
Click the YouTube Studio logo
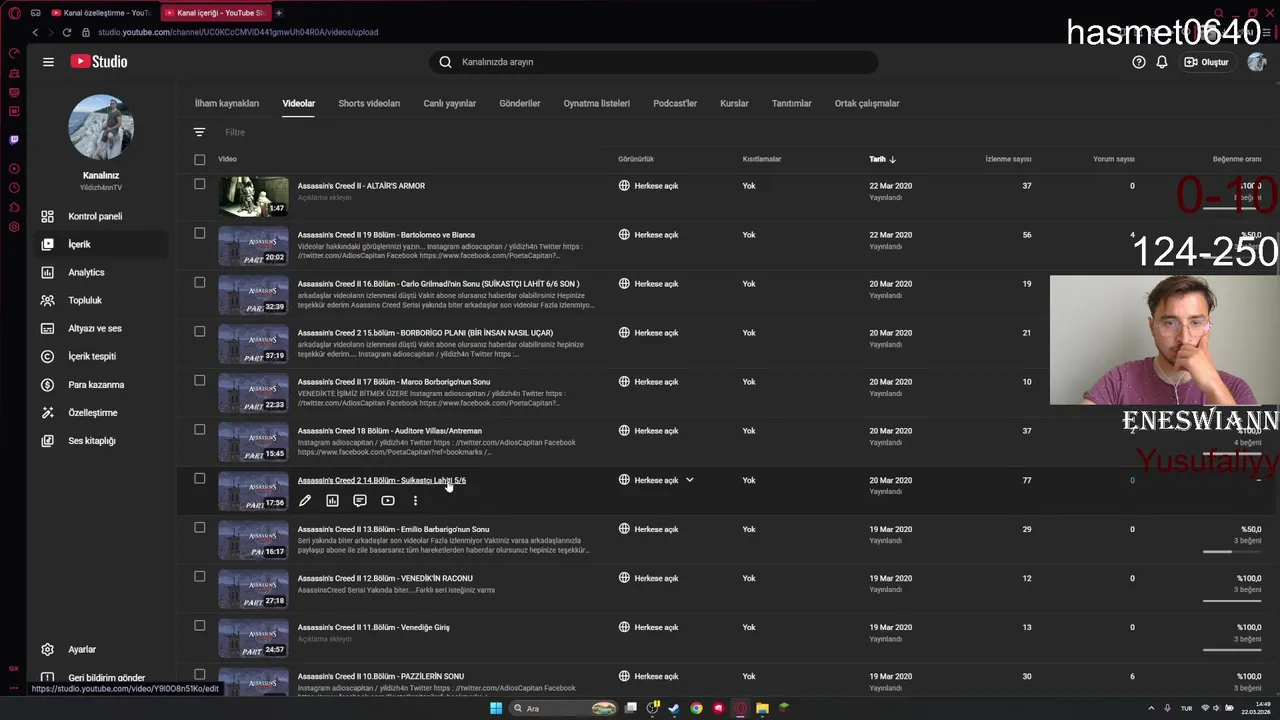[x=99, y=62]
